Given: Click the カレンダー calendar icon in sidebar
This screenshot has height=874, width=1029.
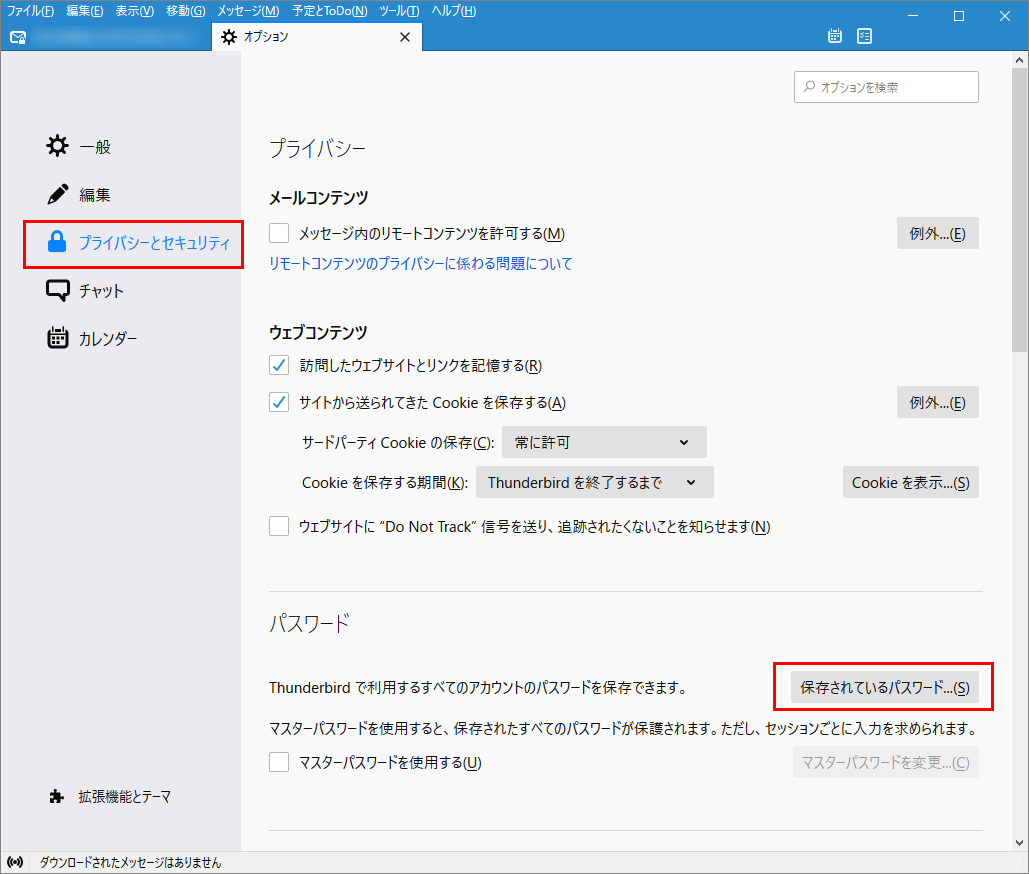Looking at the screenshot, I should point(57,338).
